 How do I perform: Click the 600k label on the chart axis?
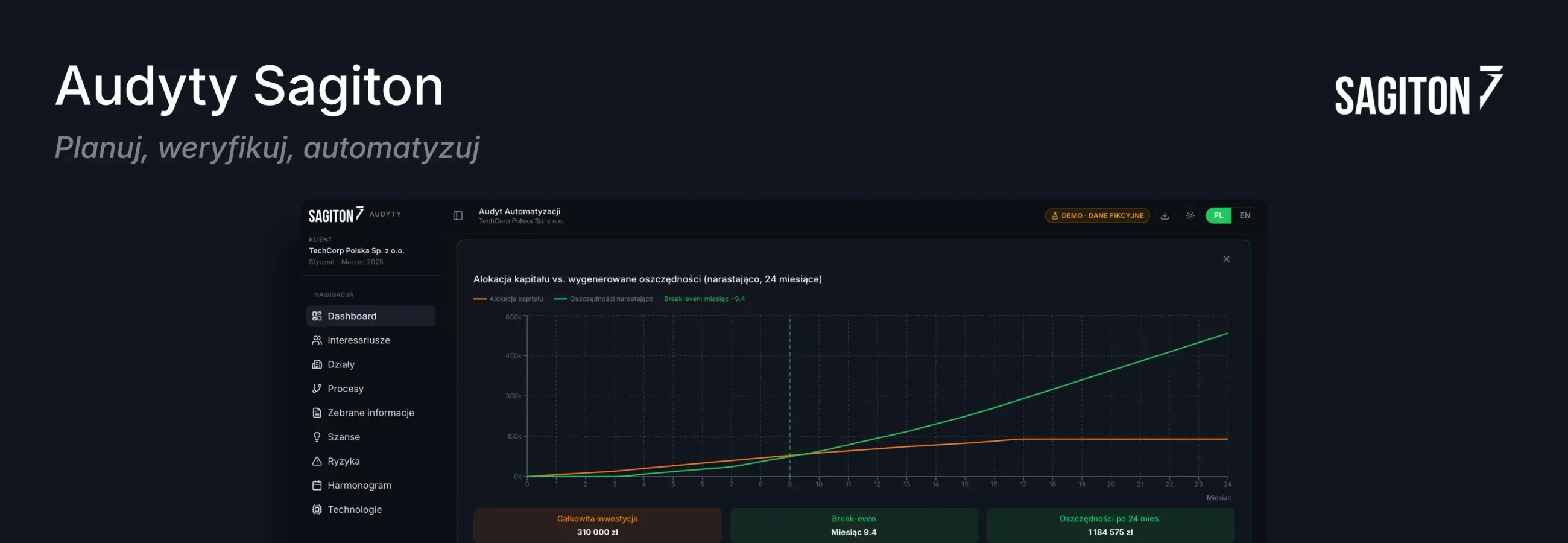tap(513, 317)
